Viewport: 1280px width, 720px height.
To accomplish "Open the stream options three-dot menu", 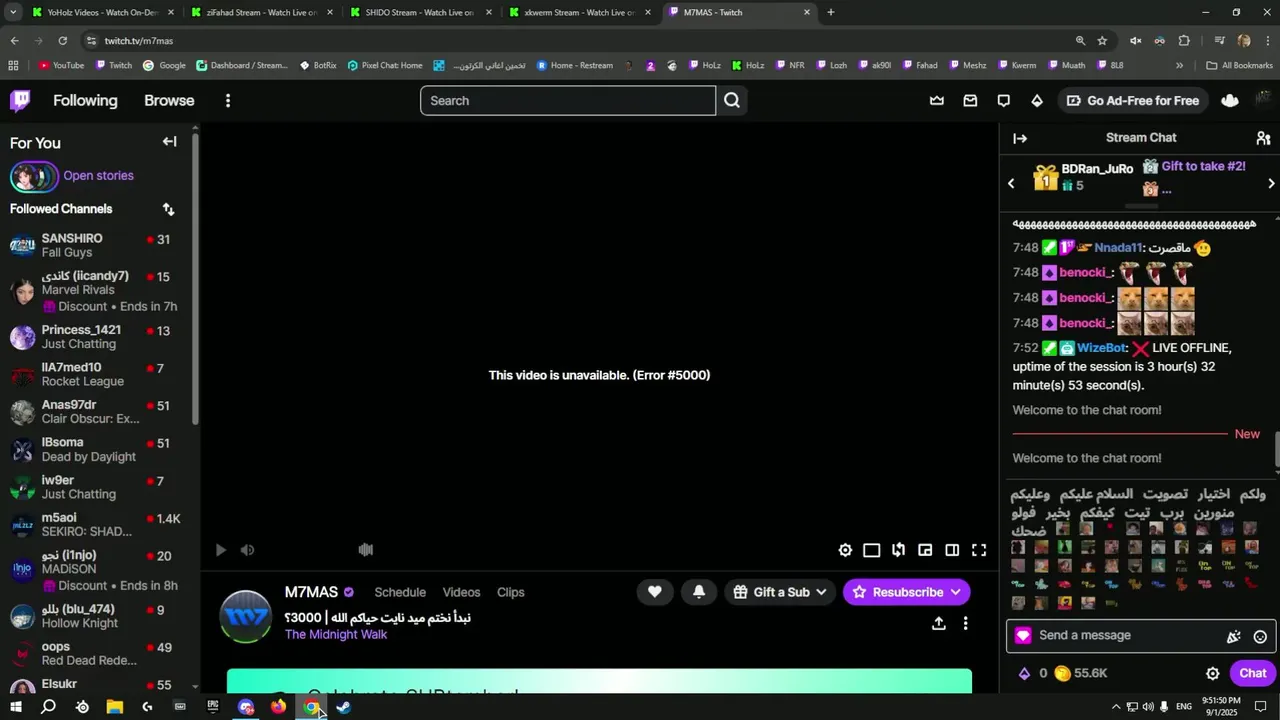I will [965, 623].
